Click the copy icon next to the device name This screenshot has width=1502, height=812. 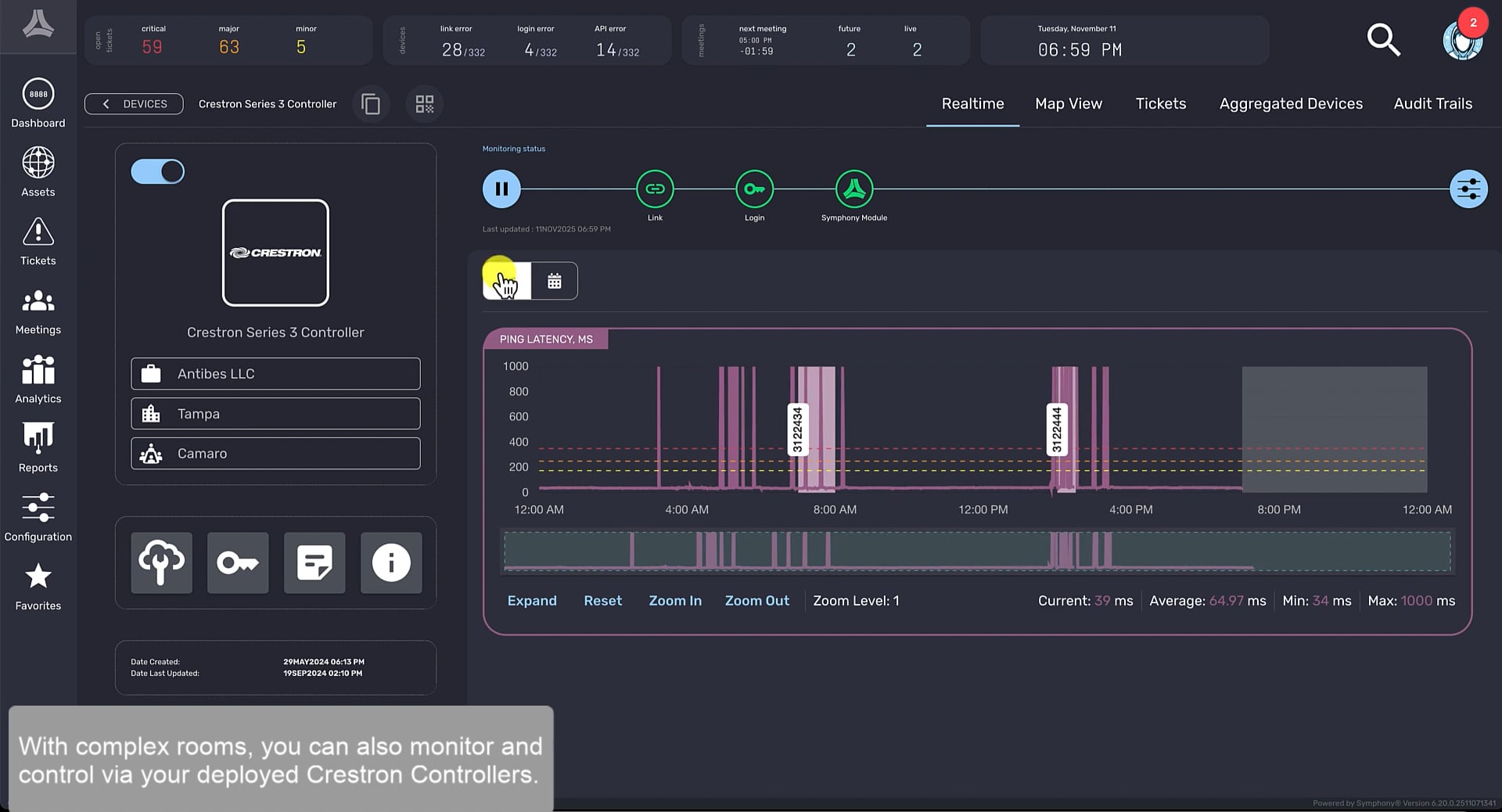click(x=371, y=103)
